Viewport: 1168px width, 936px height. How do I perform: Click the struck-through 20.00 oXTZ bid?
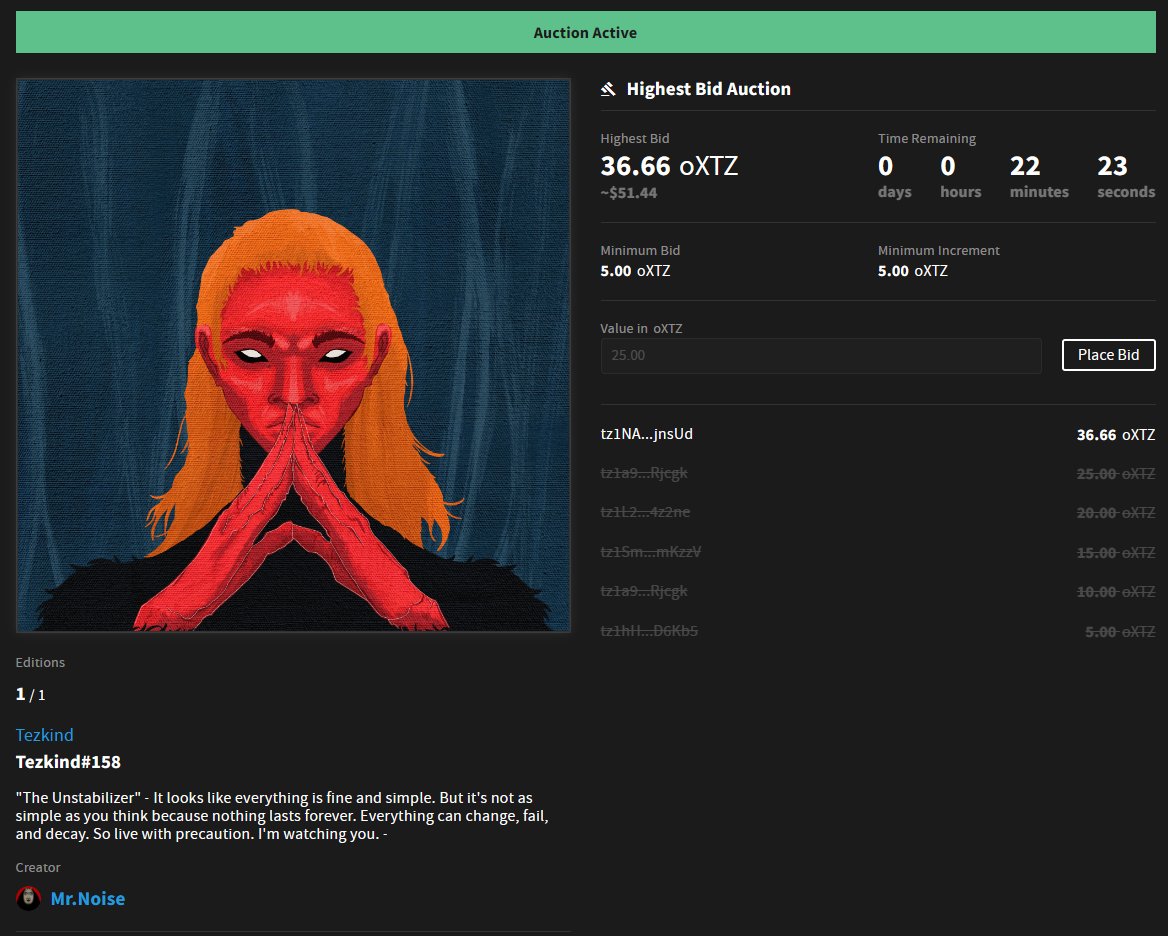pyautogui.click(x=1116, y=513)
